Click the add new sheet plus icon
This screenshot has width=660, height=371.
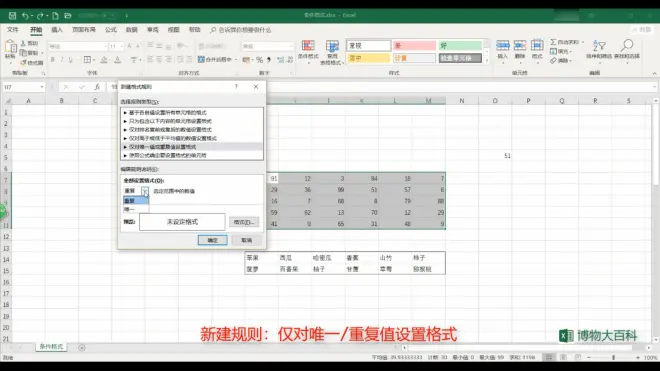[82, 348]
